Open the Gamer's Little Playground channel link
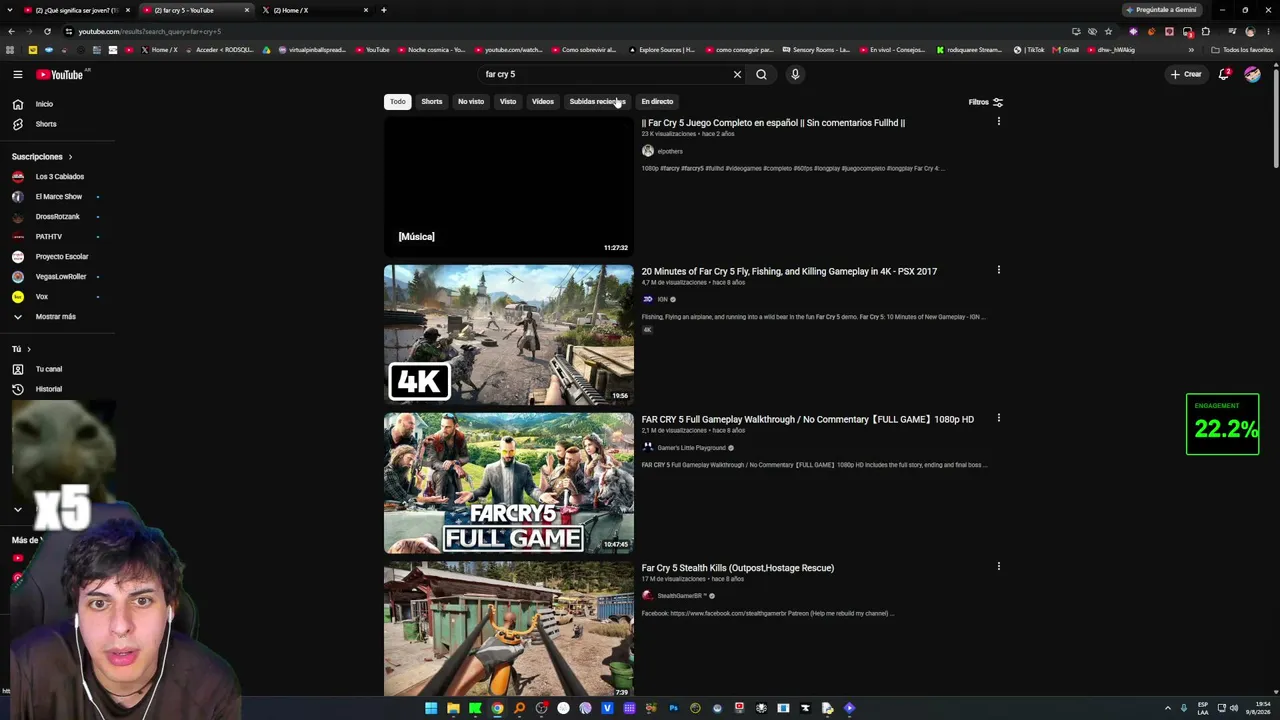The image size is (1280, 720). pos(691,448)
